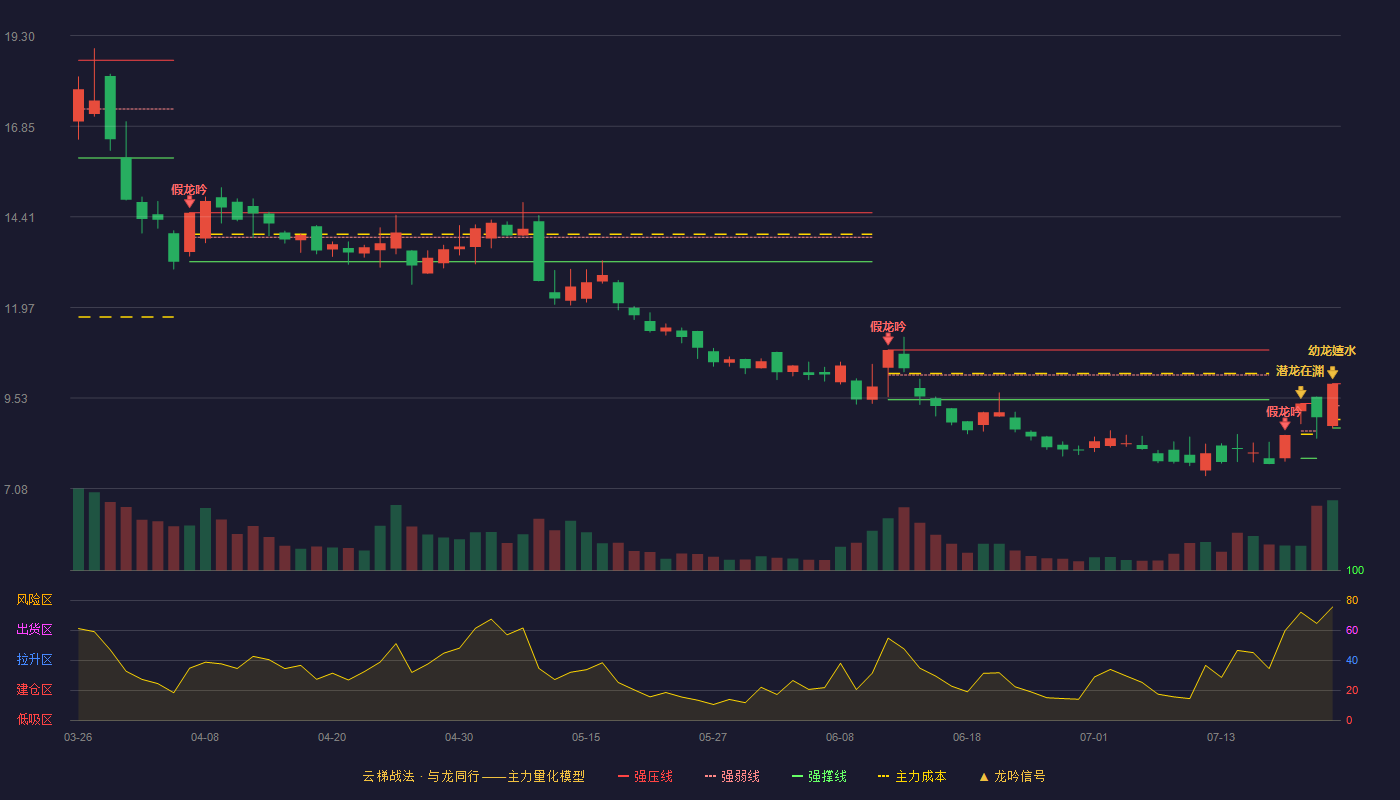The image size is (1400, 800).
Task: Click the 60 indicator axis value
Action: point(1352,630)
